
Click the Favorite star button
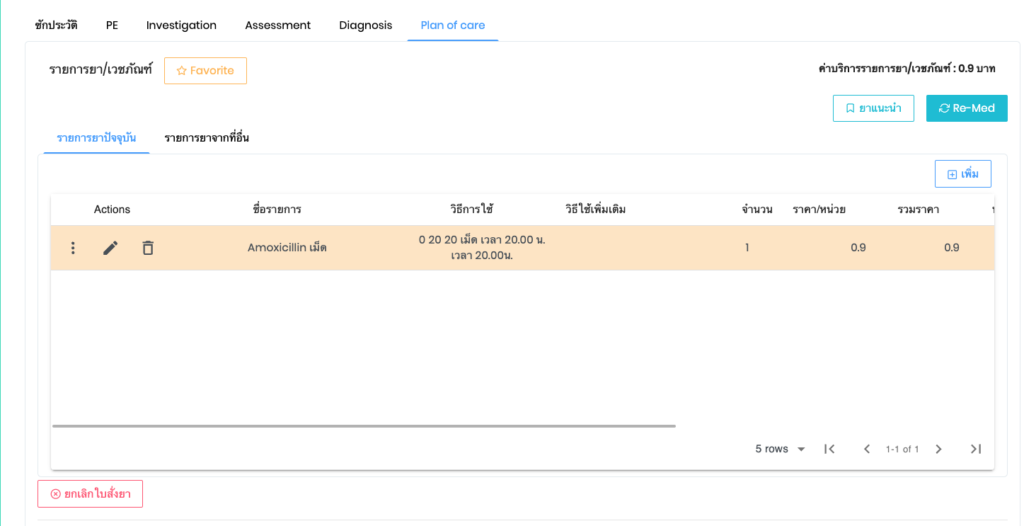click(205, 71)
